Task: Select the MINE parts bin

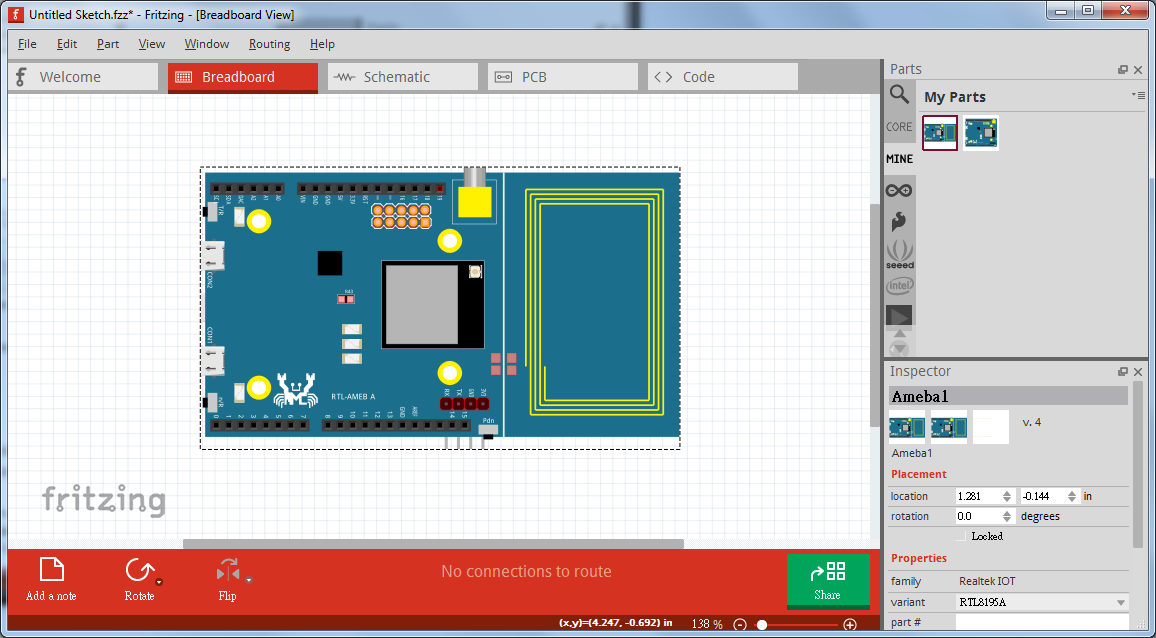Action: (899, 159)
